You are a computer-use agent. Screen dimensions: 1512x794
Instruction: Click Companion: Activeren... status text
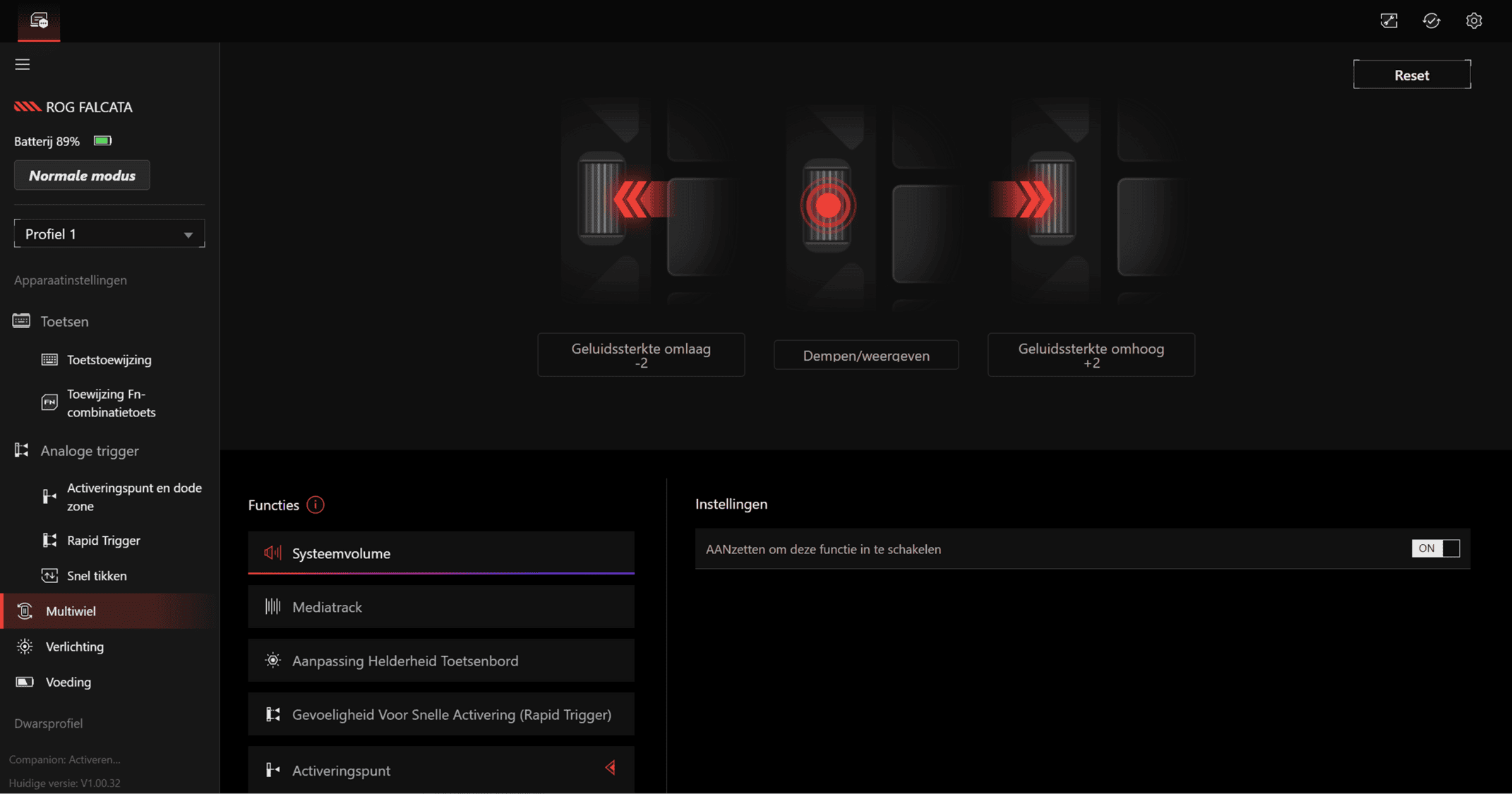tap(65, 759)
